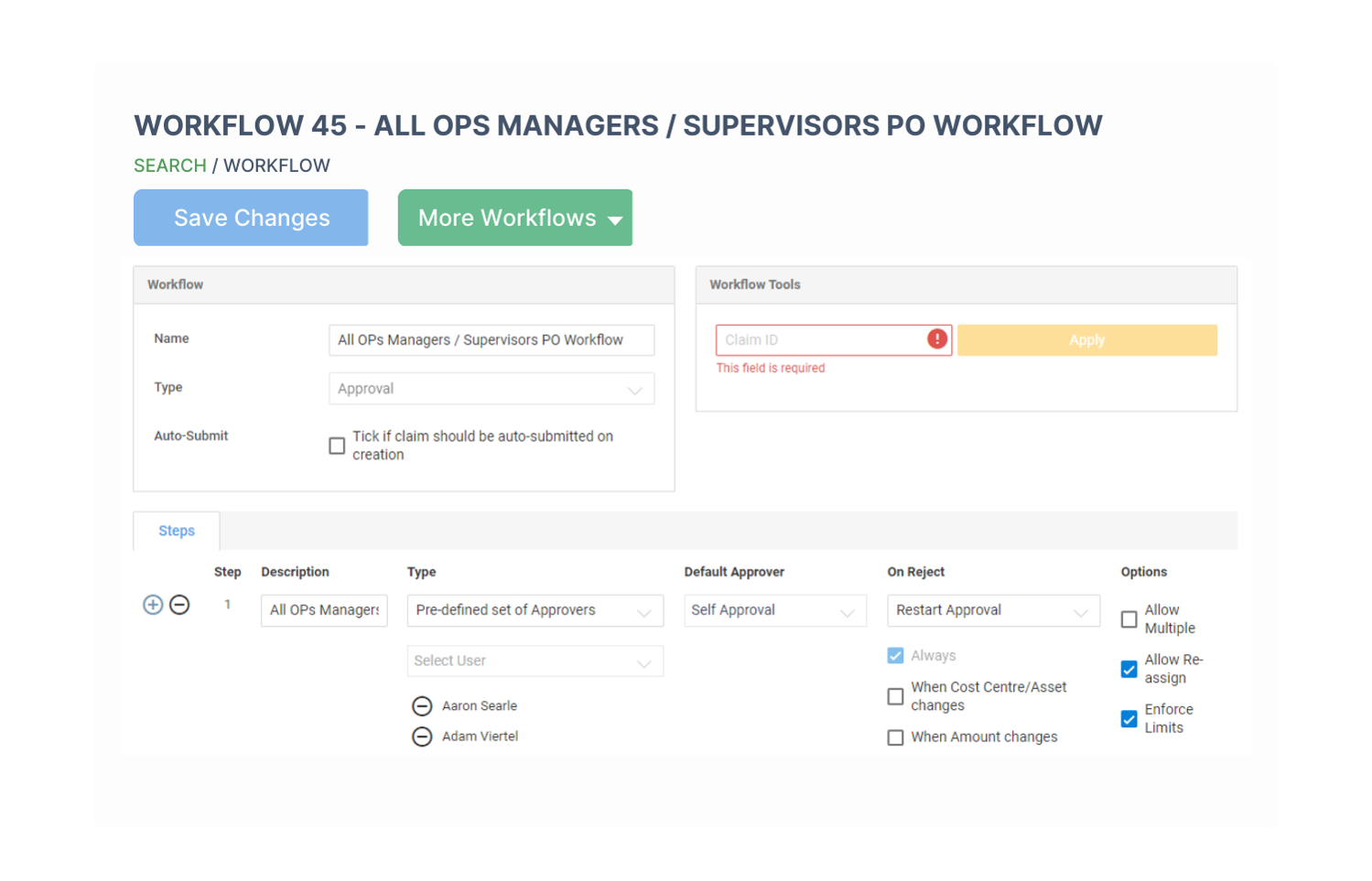Tick the Auto-Submit checkbox
Screen dimensions: 1372x881
(x=337, y=446)
